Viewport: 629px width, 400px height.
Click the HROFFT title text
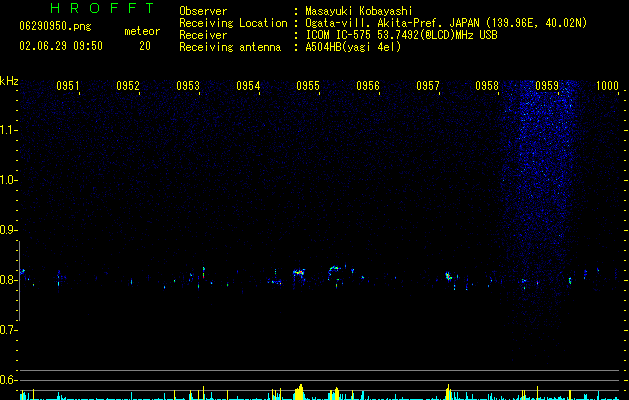coord(102,8)
